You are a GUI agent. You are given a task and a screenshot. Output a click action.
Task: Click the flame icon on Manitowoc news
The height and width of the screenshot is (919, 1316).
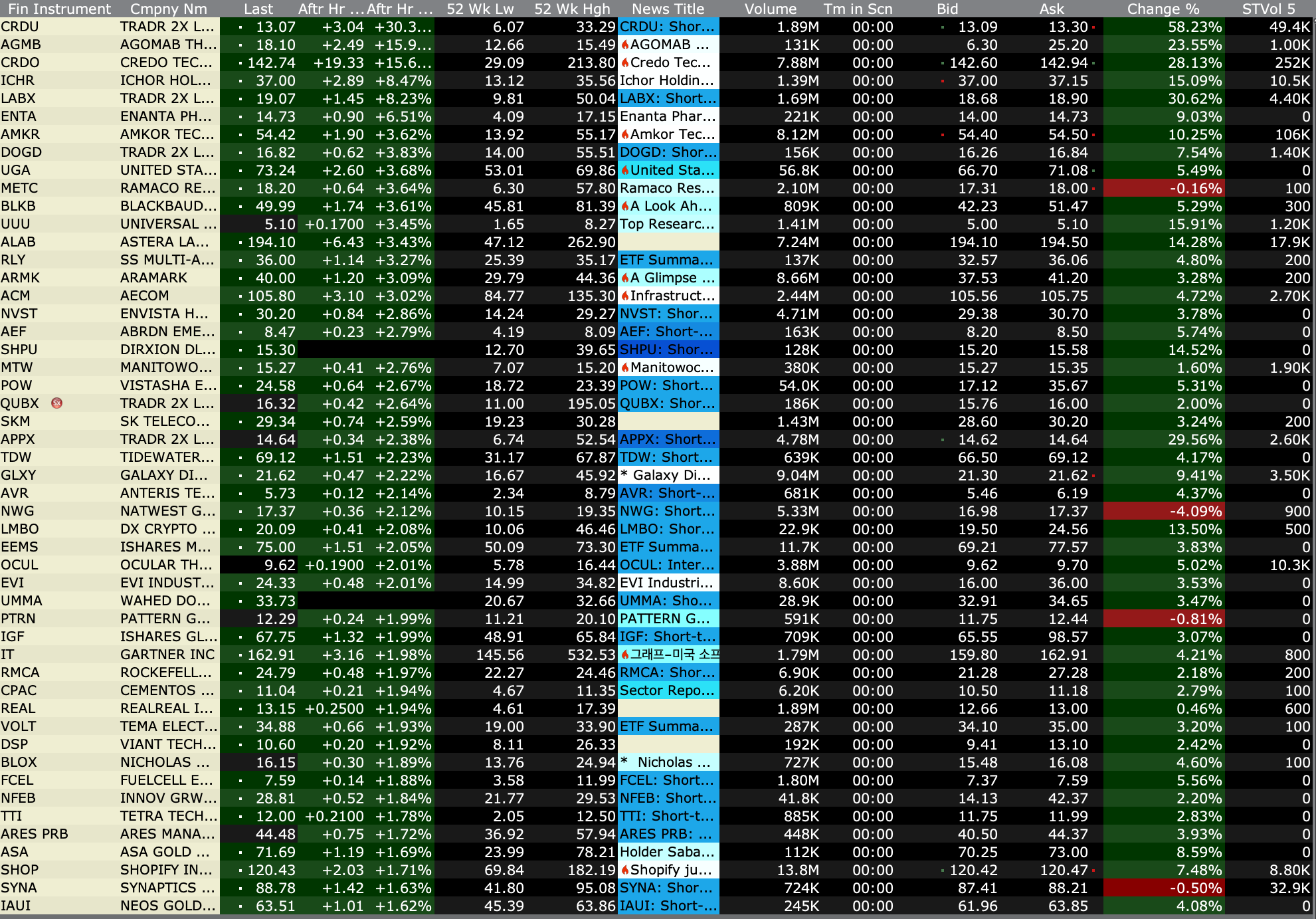pyautogui.click(x=624, y=368)
